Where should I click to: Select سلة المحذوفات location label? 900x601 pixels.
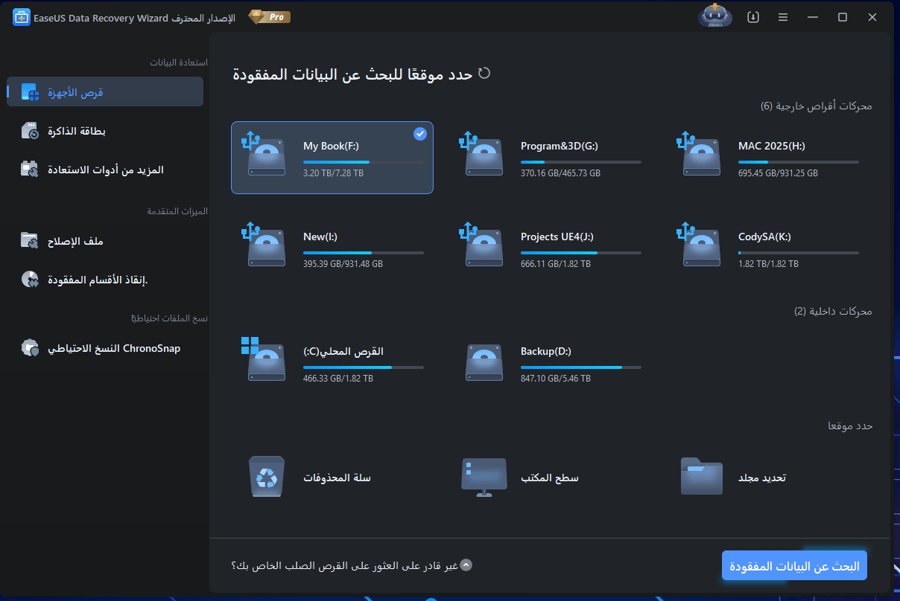(337, 478)
